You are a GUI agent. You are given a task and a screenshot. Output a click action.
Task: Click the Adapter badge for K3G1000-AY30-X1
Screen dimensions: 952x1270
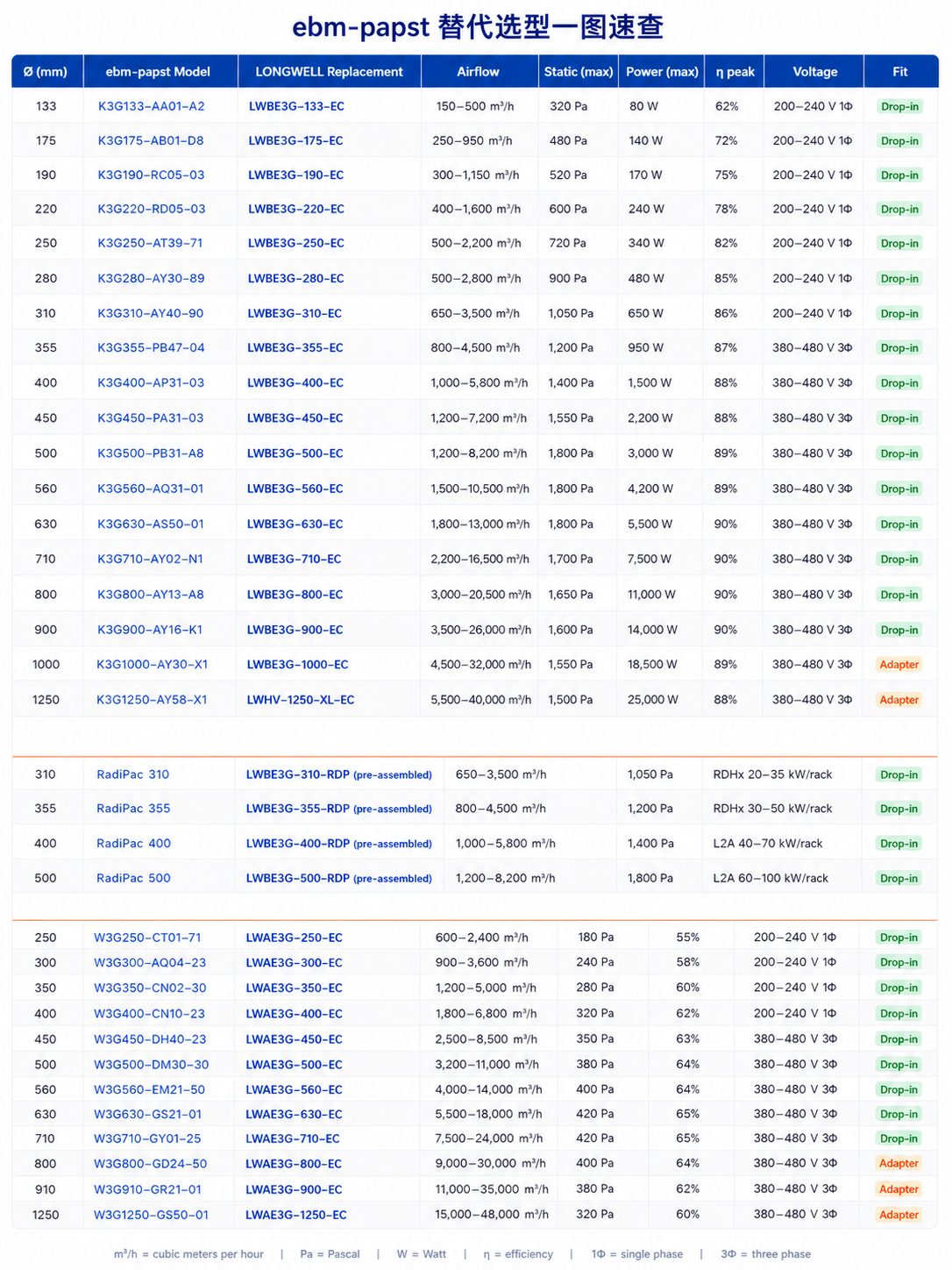pos(899,665)
